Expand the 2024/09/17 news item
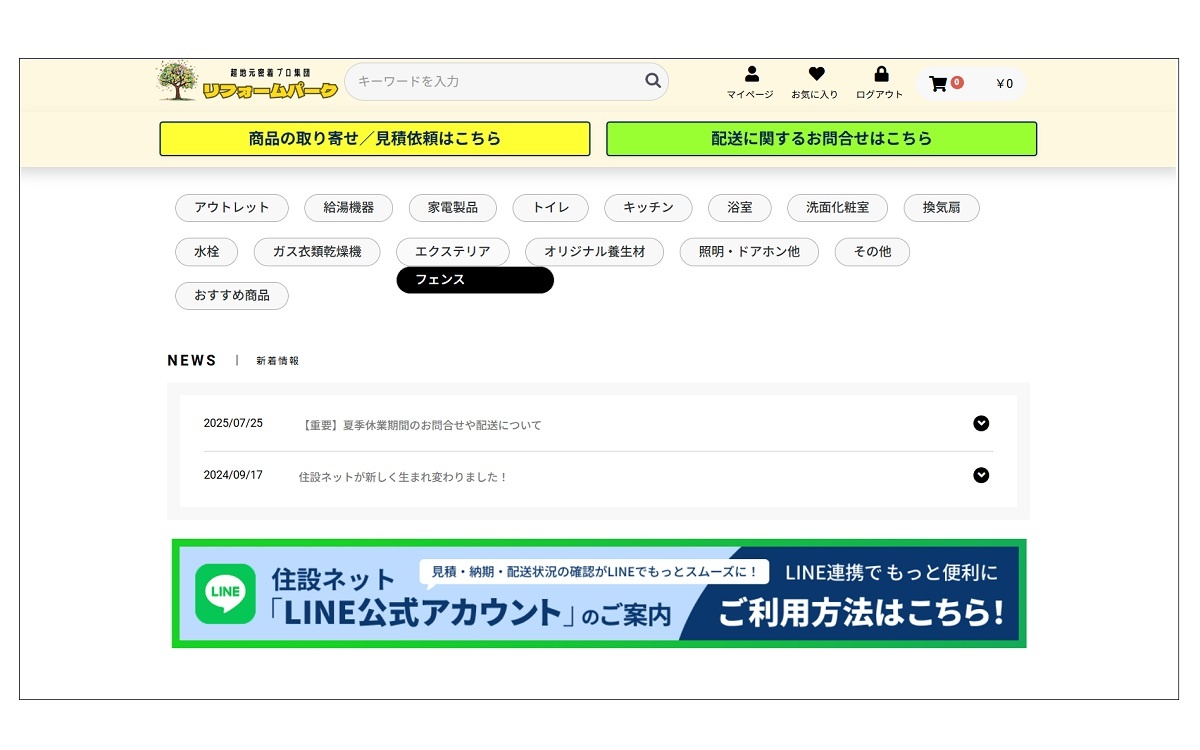 [x=981, y=475]
